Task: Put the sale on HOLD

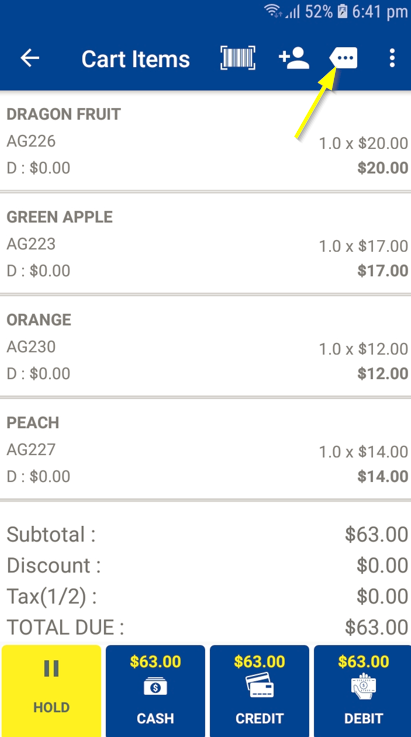Action: pos(51,691)
